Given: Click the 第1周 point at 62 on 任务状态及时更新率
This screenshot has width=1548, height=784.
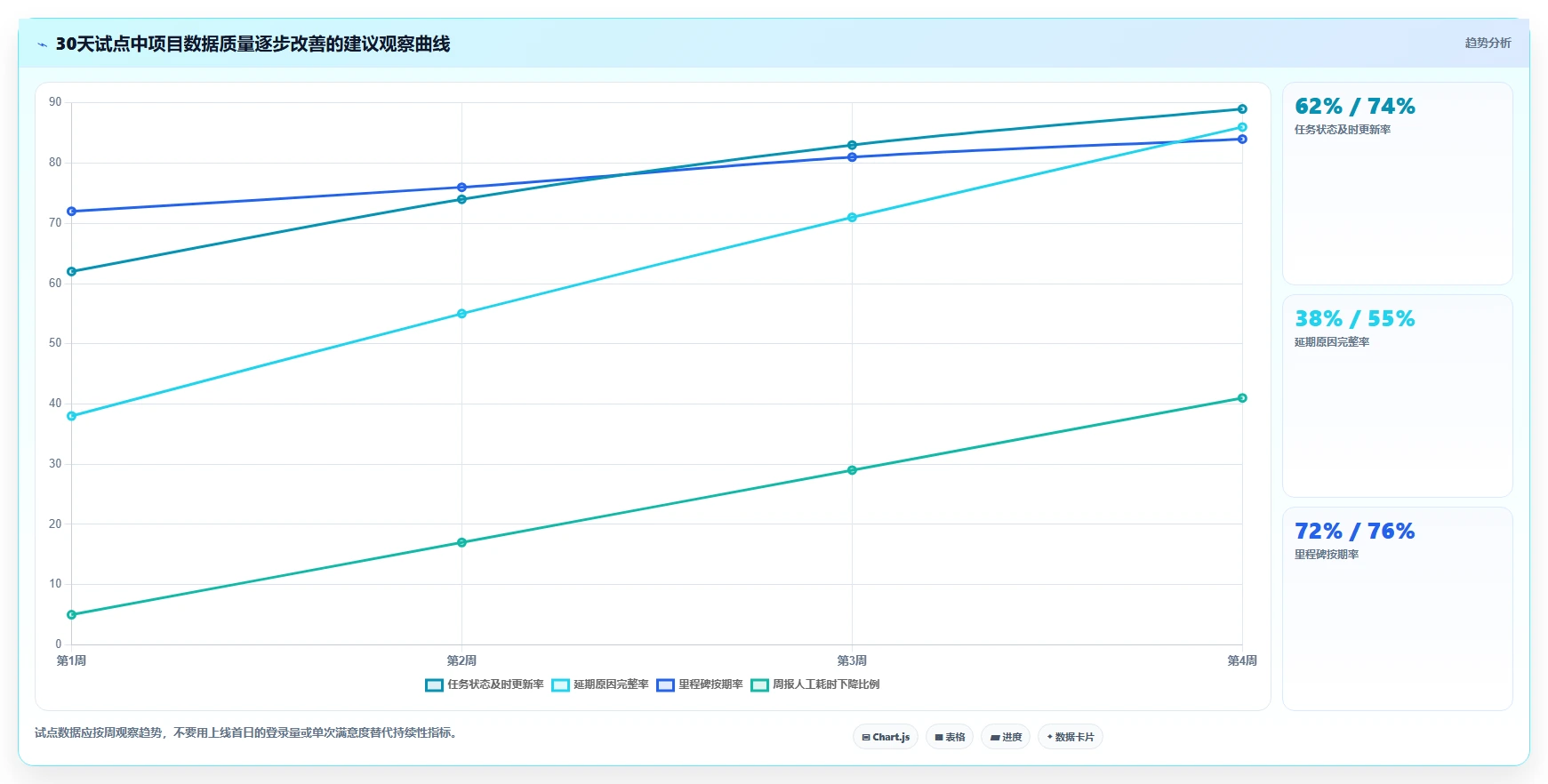Looking at the screenshot, I should [x=72, y=272].
